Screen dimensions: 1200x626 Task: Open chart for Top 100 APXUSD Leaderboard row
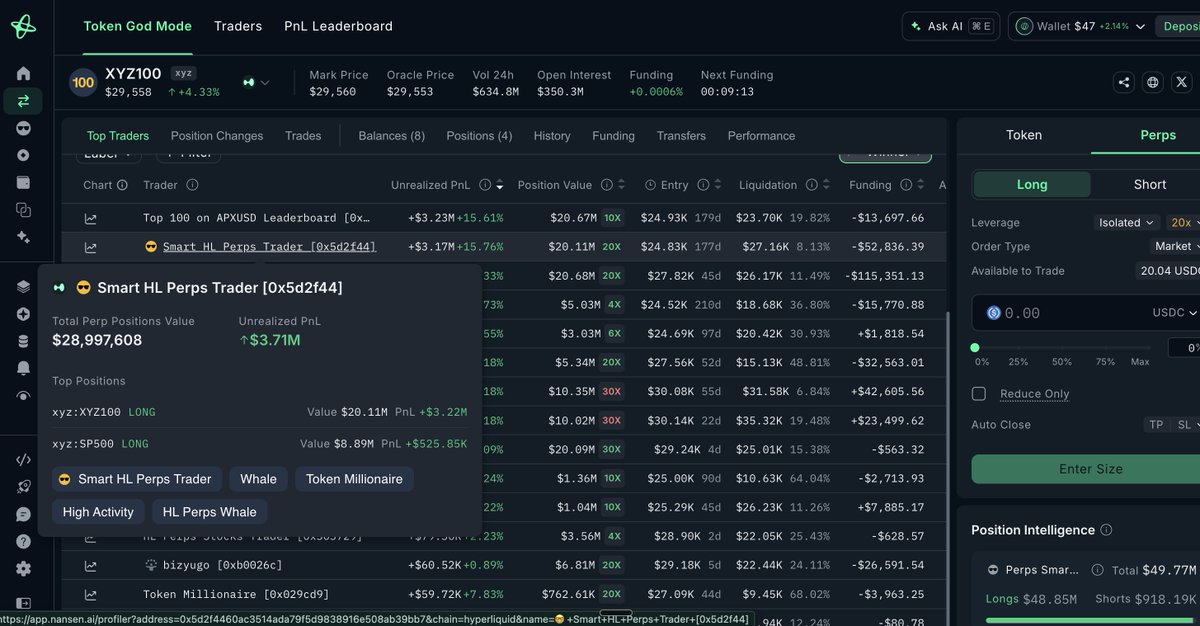click(91, 218)
